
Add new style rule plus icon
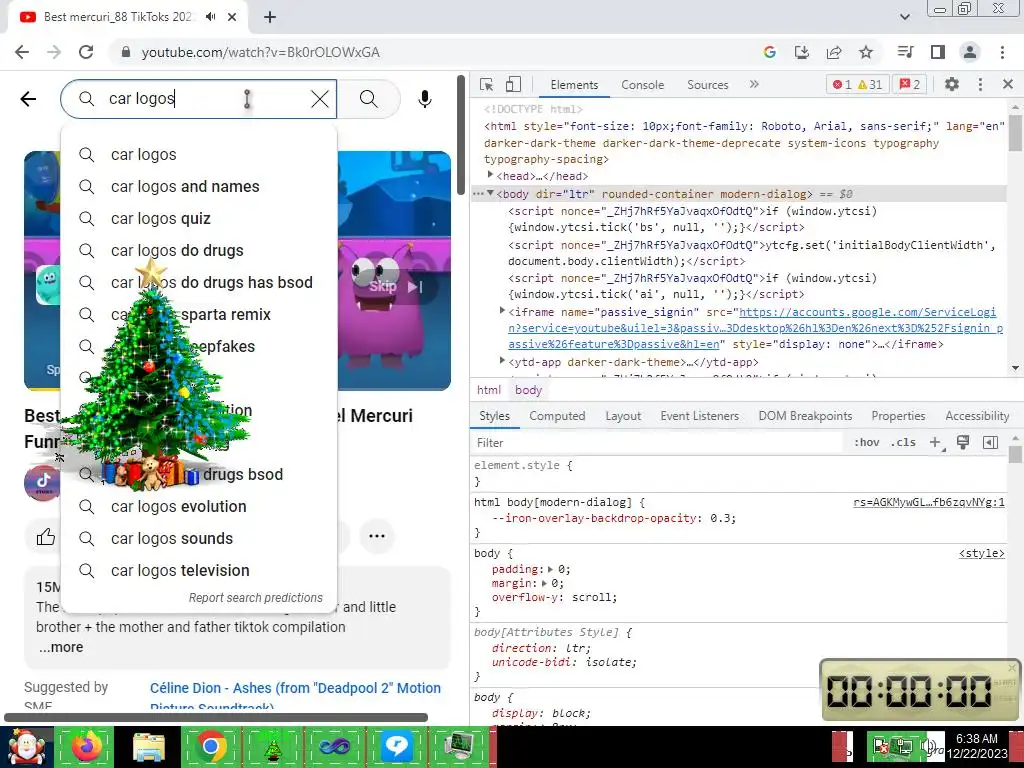pos(936,443)
